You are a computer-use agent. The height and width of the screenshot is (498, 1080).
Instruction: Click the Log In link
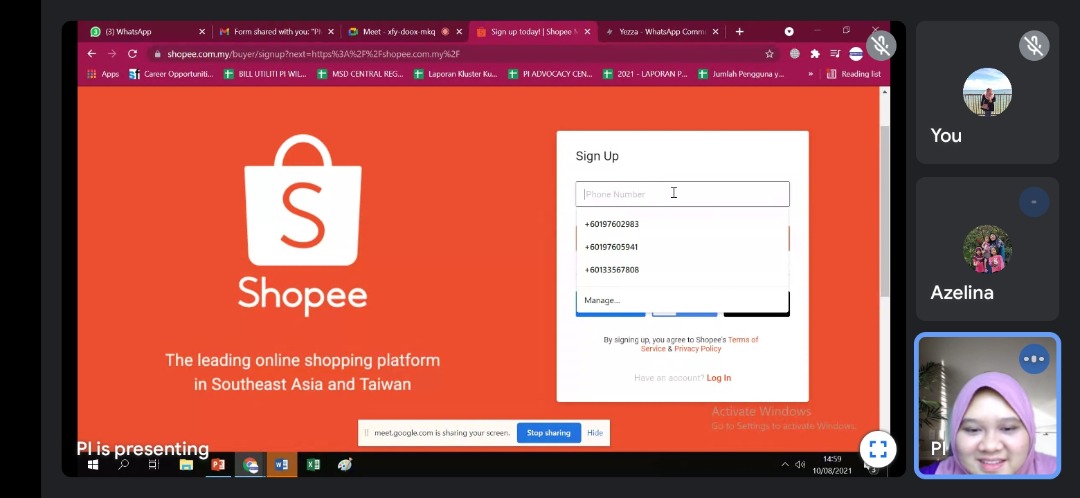(718, 377)
